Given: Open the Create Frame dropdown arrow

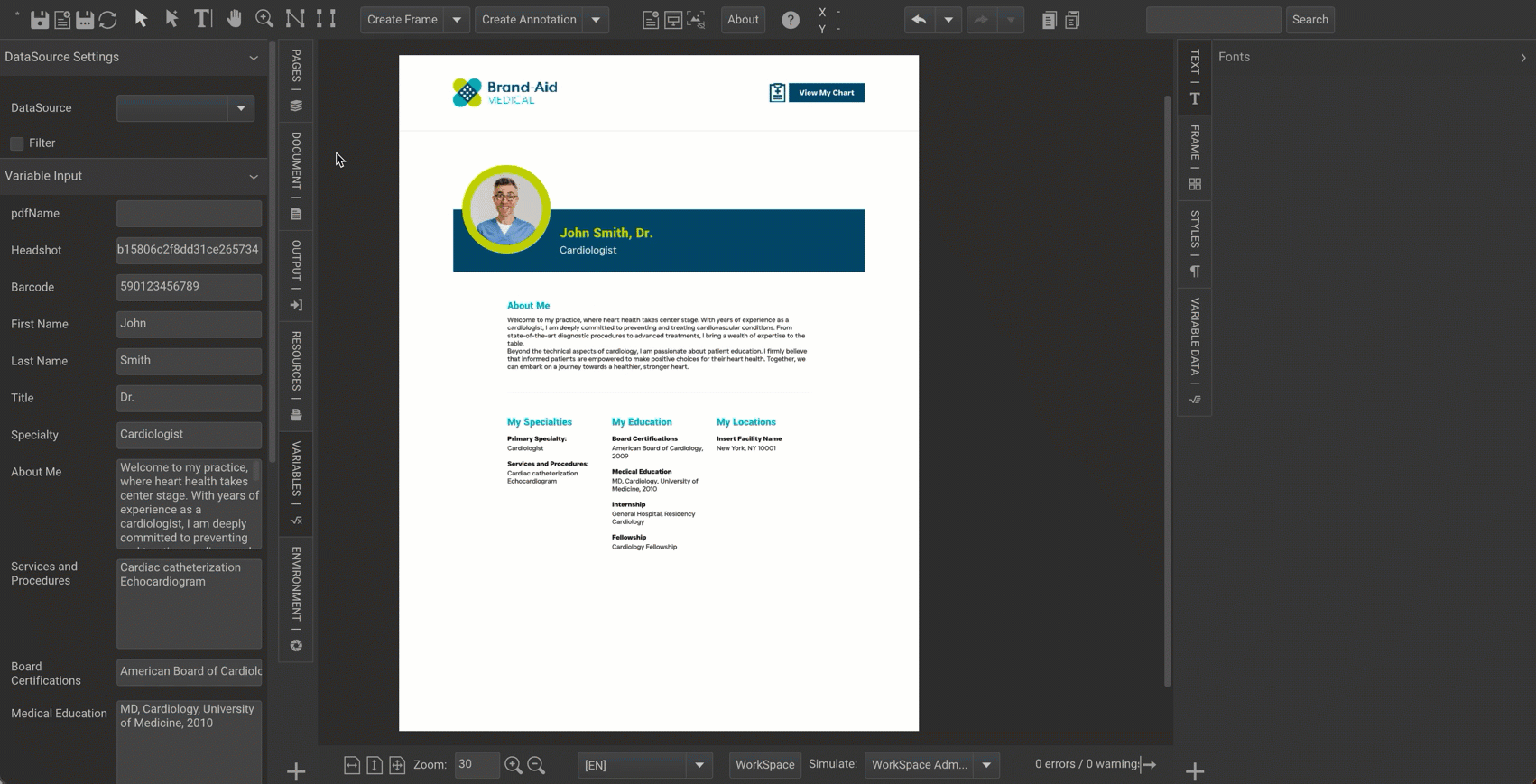Looking at the screenshot, I should coord(457,20).
